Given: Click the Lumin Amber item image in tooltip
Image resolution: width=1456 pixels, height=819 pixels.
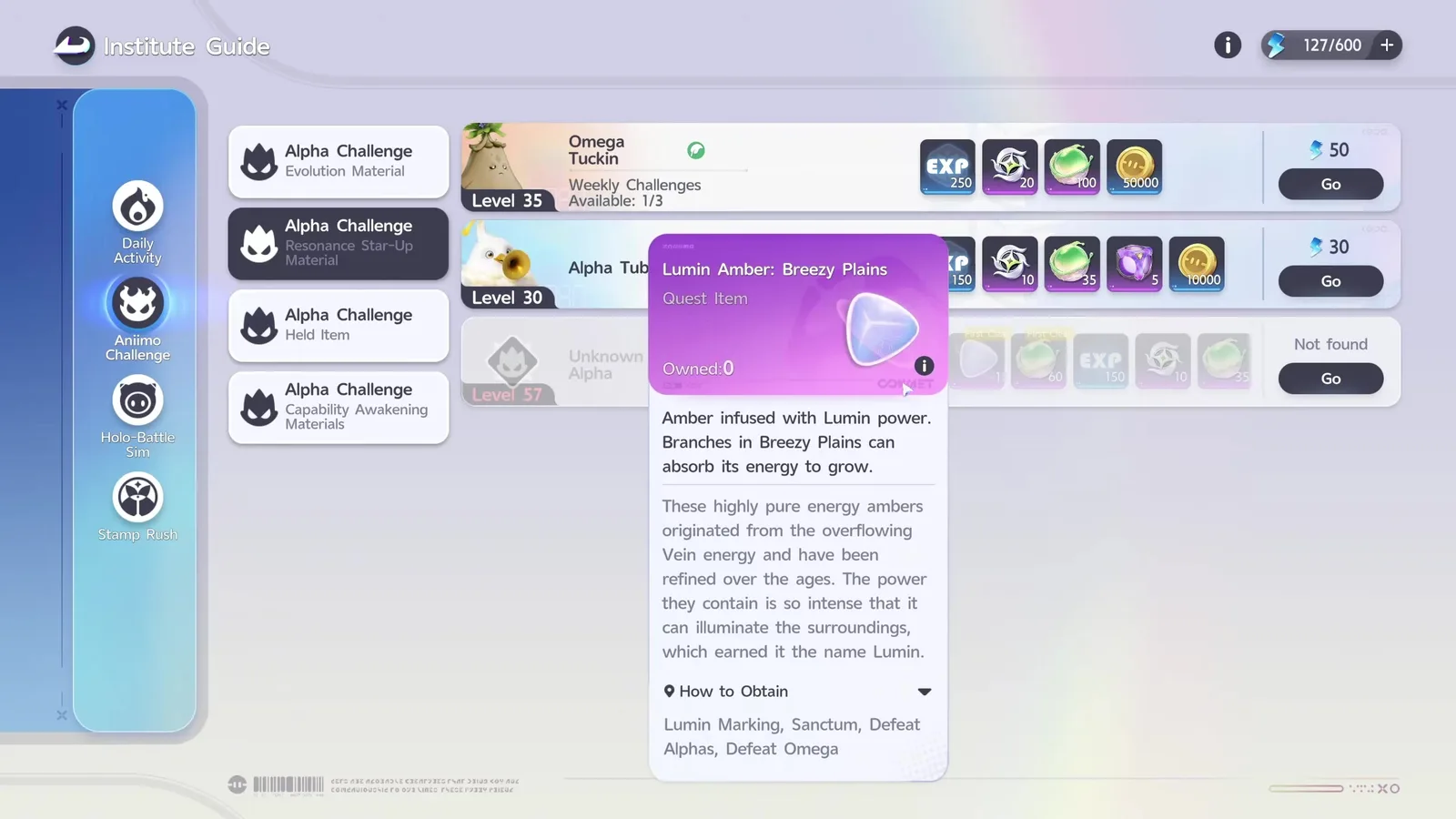Looking at the screenshot, I should pyautogui.click(x=881, y=329).
